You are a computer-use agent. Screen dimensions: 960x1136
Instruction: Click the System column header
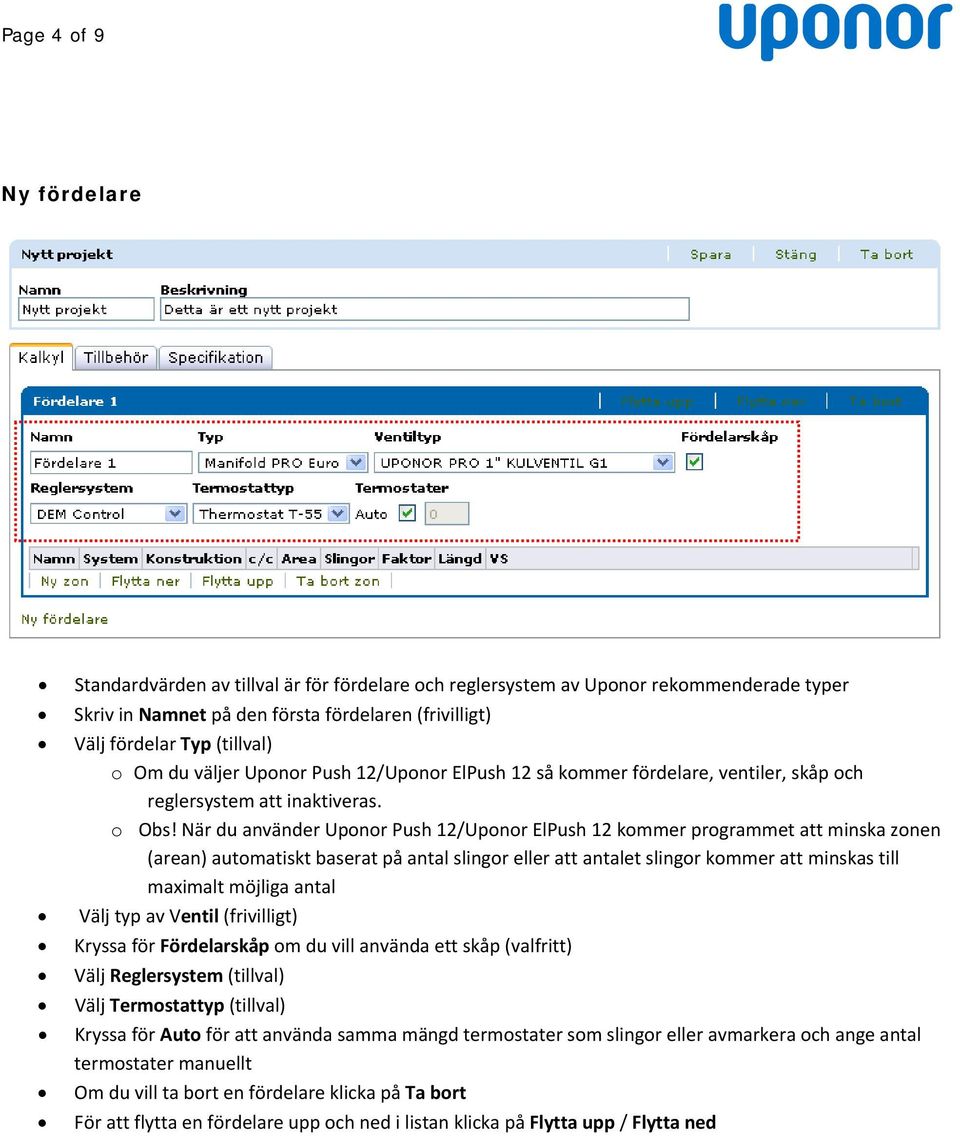coord(110,559)
